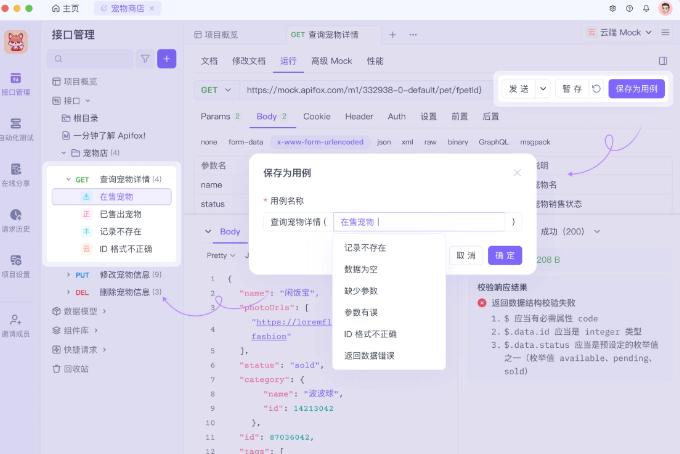680x454 pixels.
Task: Add a new tab with the plus icon
Action: point(392,35)
